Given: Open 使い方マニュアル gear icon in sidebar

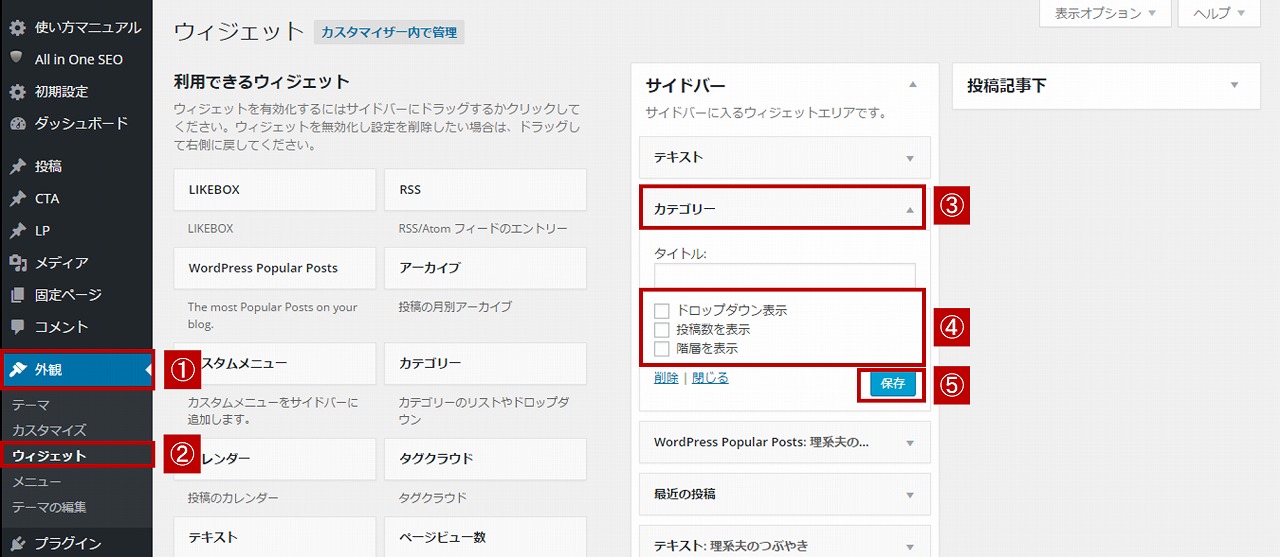Looking at the screenshot, I should point(17,27).
